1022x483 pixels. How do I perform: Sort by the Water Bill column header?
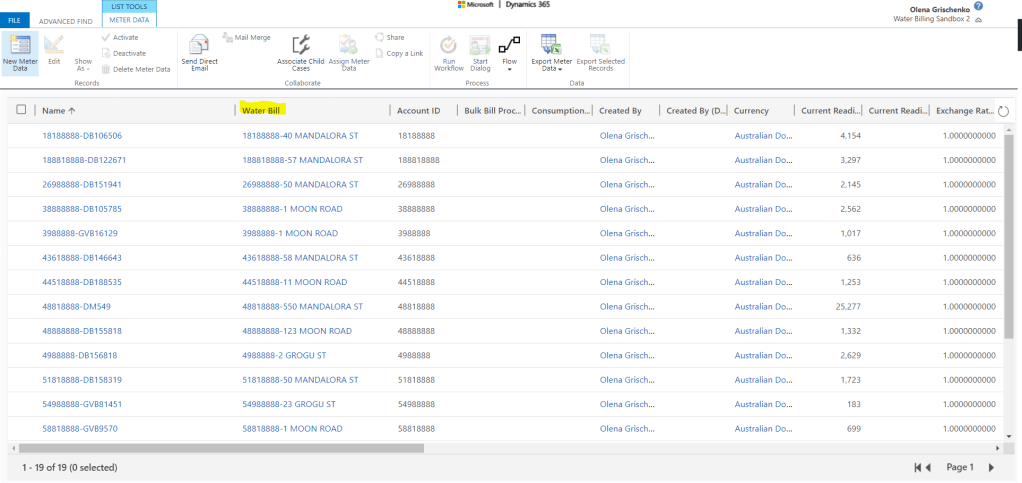pyautogui.click(x=261, y=110)
